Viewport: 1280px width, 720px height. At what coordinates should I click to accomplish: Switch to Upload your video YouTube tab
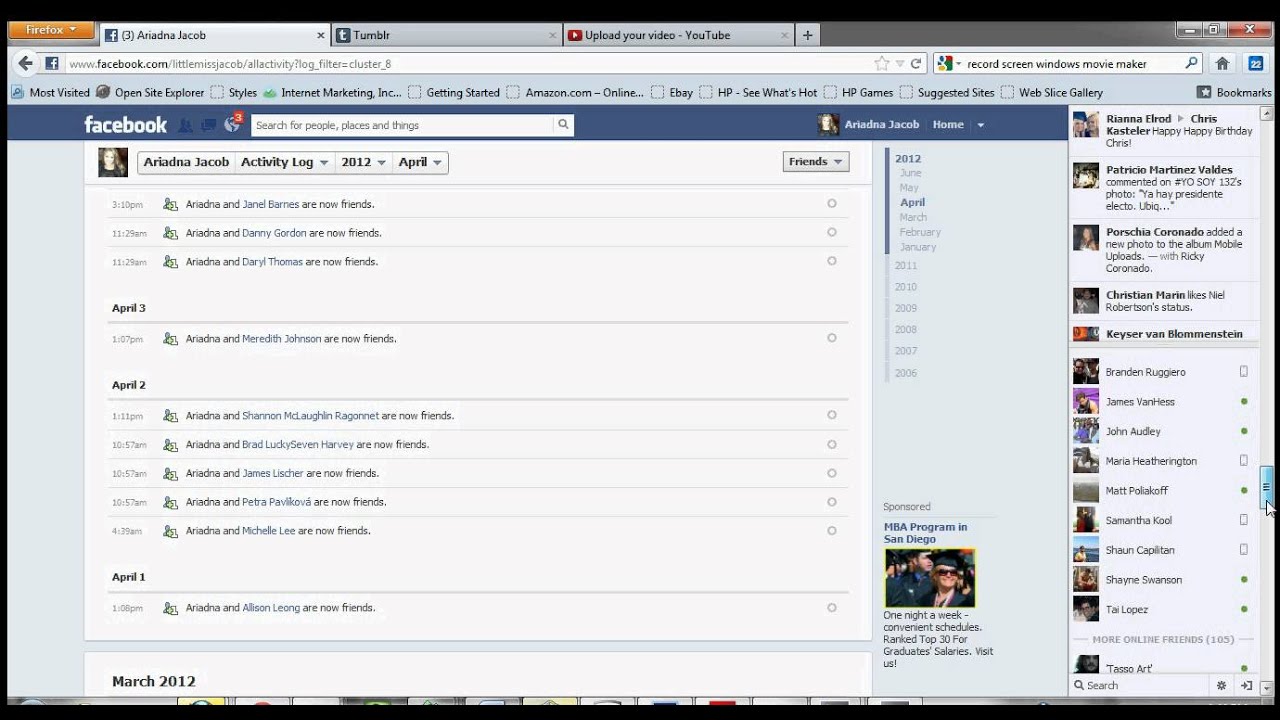[x=678, y=35]
